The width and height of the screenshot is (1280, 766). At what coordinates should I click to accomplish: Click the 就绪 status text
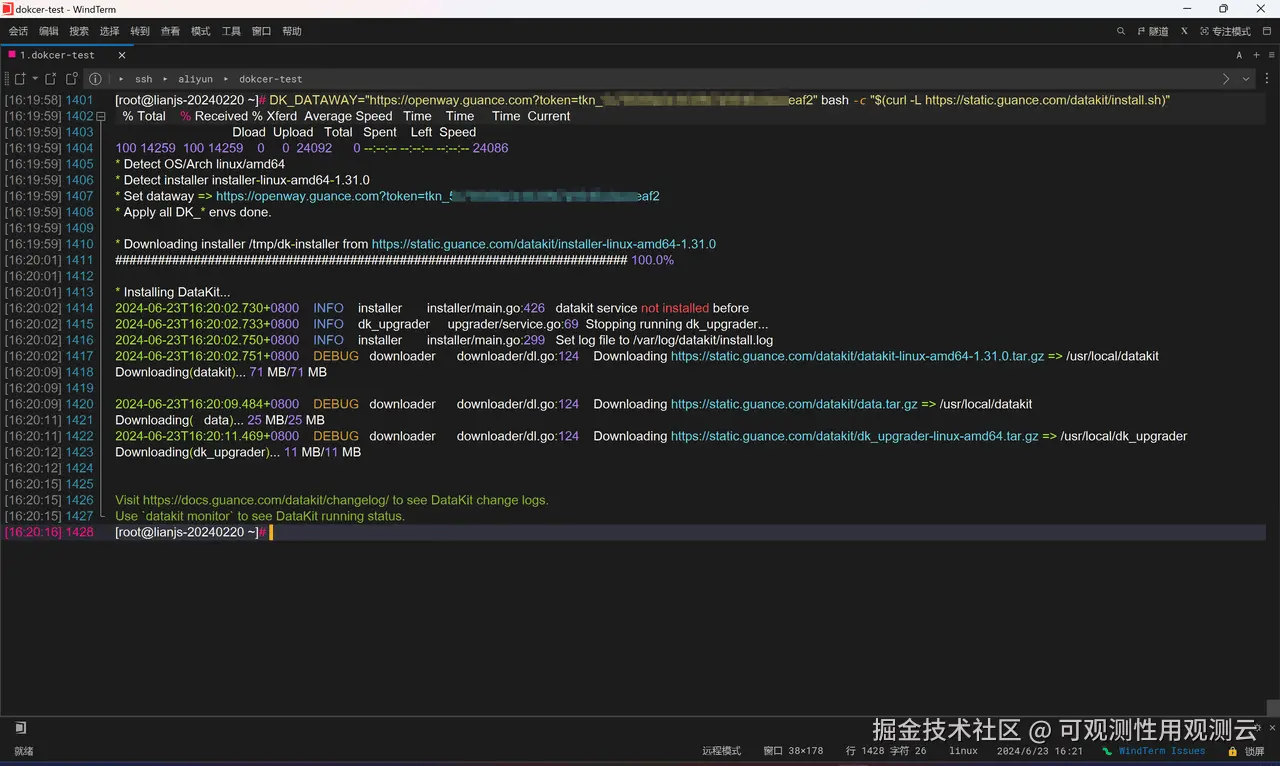[x=23, y=751]
